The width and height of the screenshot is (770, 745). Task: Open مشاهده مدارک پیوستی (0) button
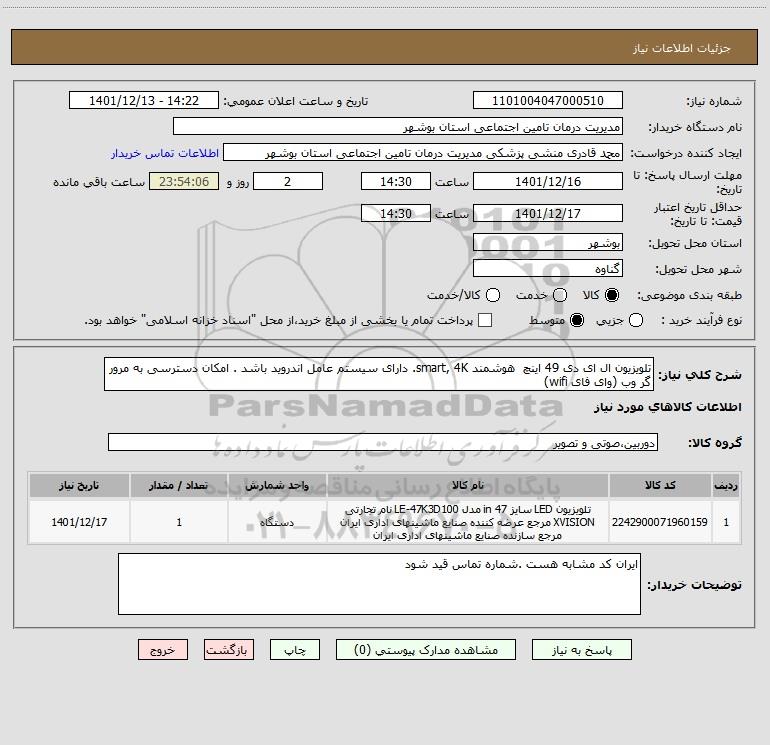click(426, 650)
